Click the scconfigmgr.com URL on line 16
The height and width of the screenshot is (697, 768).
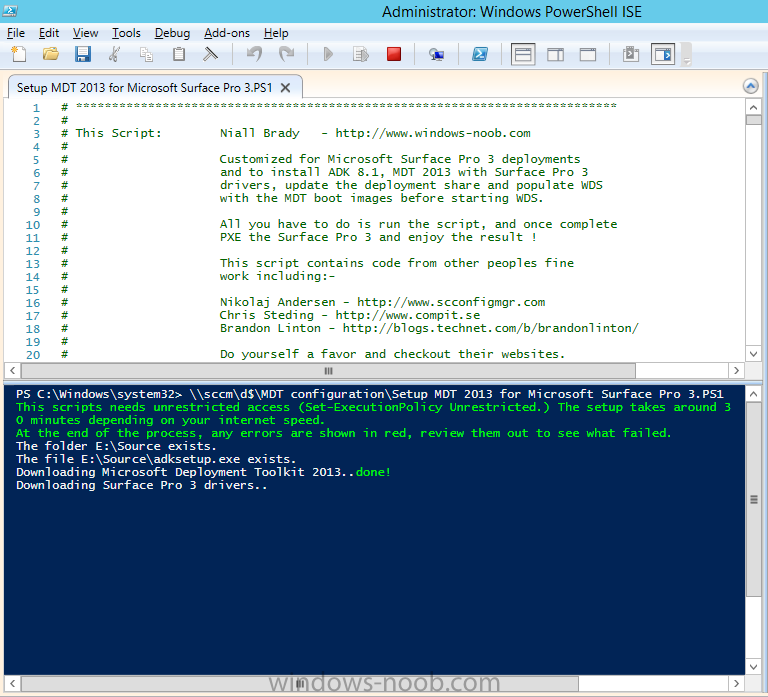451,302
